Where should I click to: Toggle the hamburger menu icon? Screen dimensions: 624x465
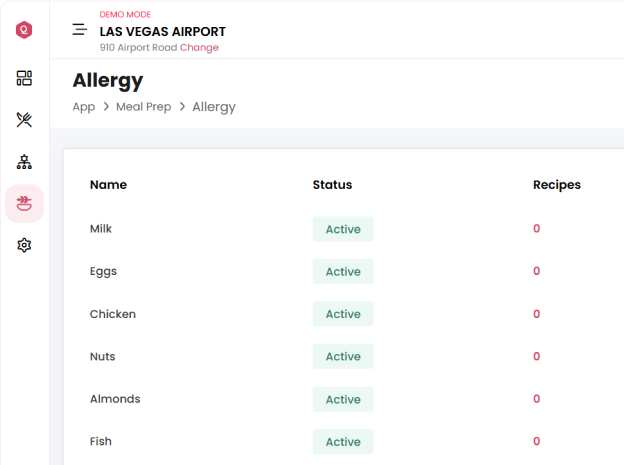(x=80, y=30)
